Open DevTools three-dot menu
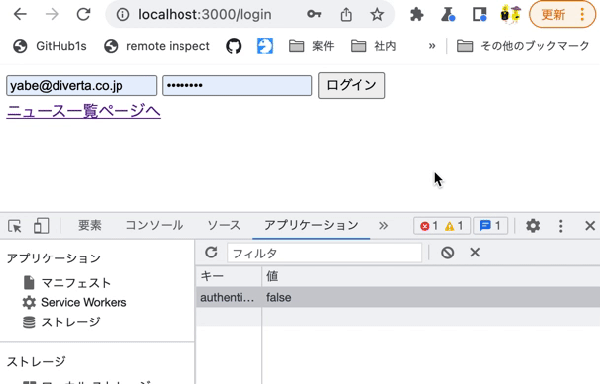The height and width of the screenshot is (384, 600). 561,226
